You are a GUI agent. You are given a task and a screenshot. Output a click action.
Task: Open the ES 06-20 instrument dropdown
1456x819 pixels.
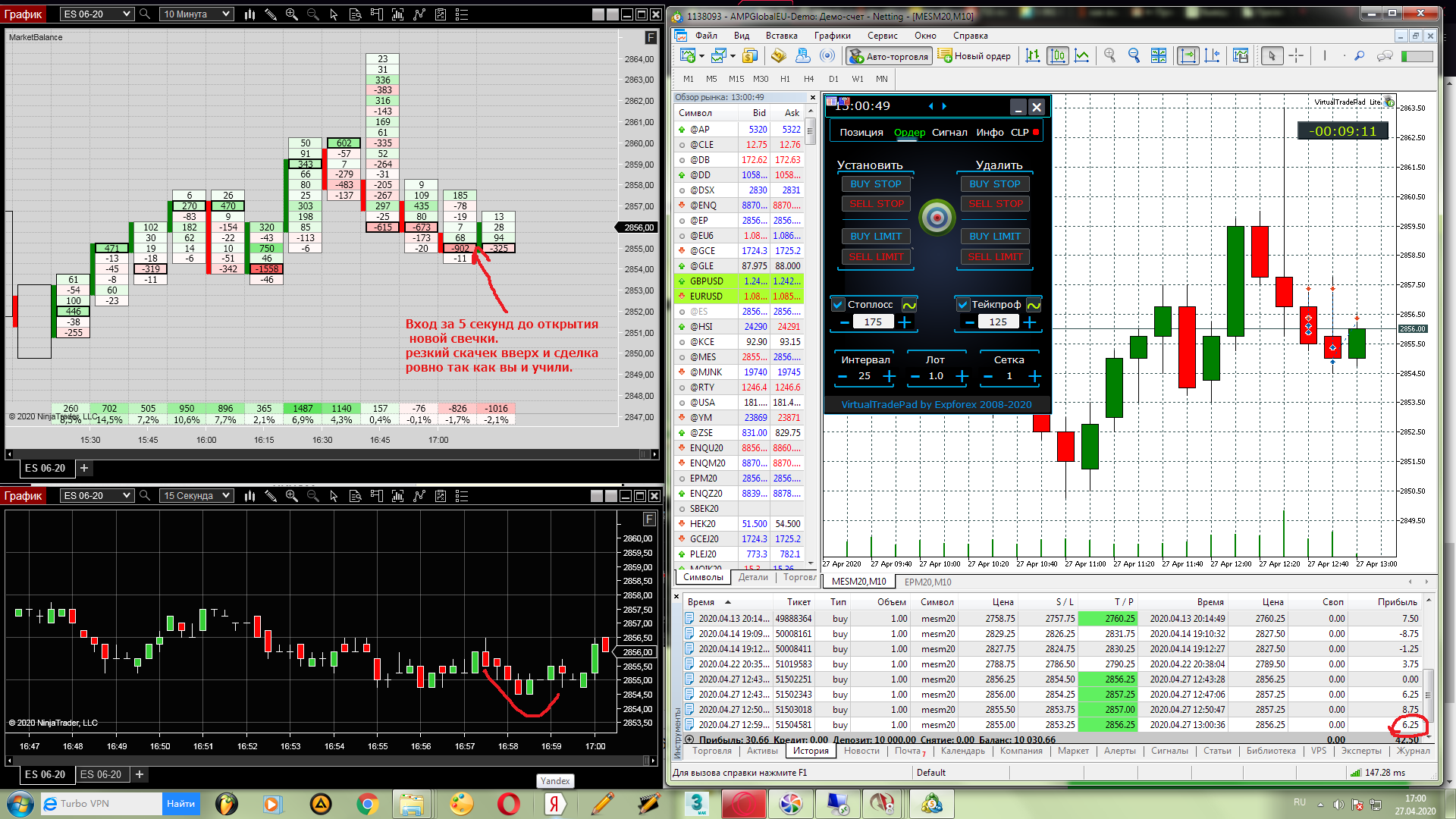pyautogui.click(x=126, y=14)
